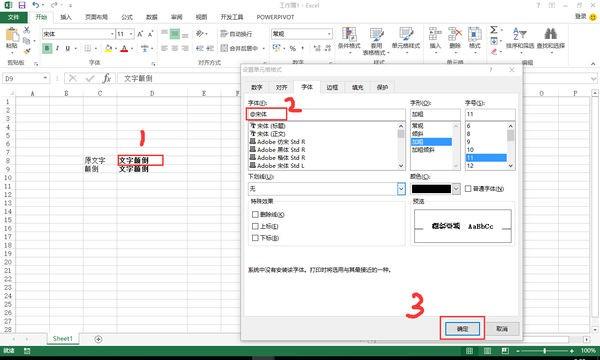Image resolution: width=600 pixels, height=360 pixels.
Task: Undo the last action
Action: pyautogui.click(x=36, y=5)
